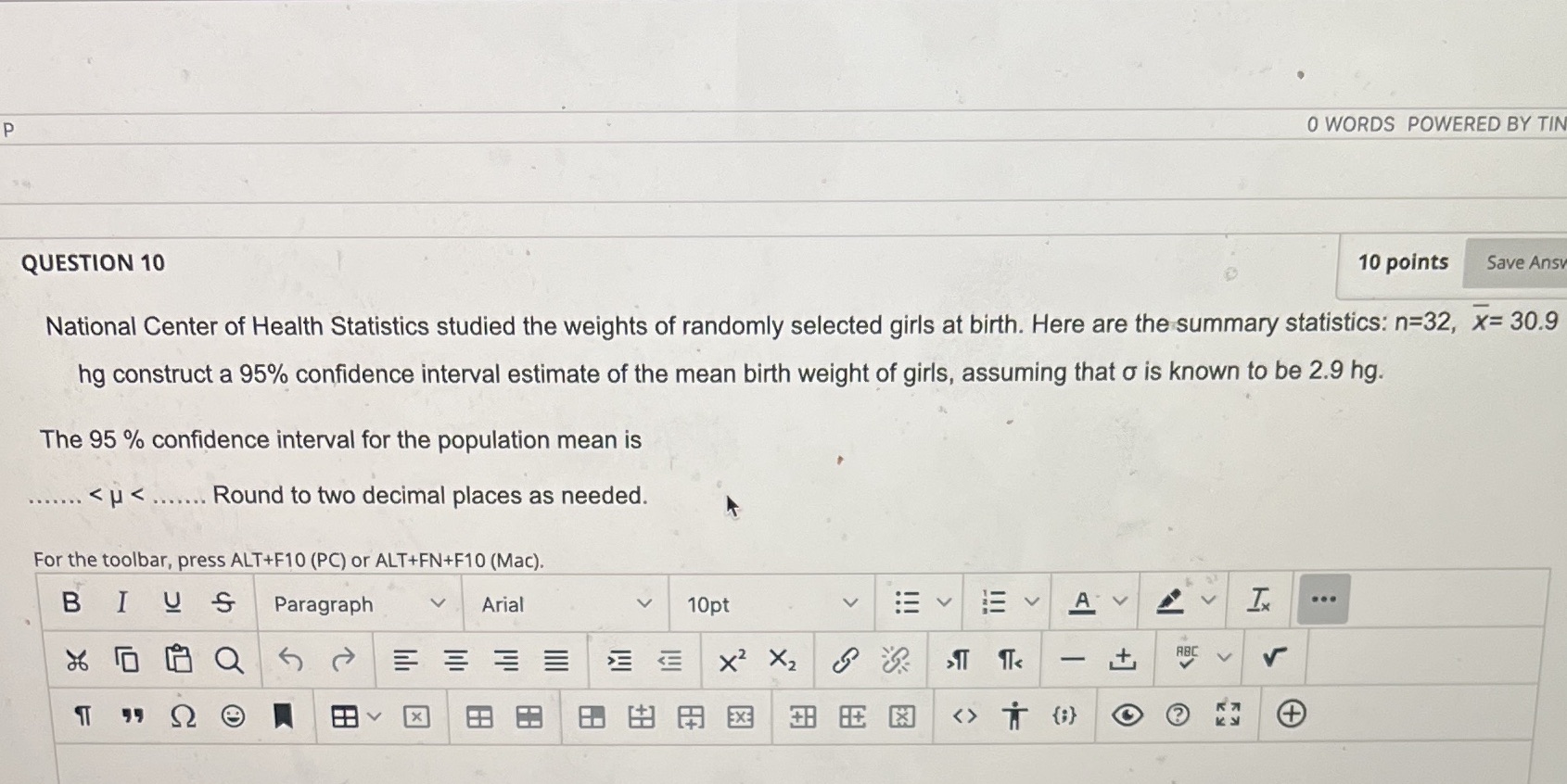Run the ABC spell checker
Image resolution: width=1567 pixels, height=784 pixels.
[1186, 656]
